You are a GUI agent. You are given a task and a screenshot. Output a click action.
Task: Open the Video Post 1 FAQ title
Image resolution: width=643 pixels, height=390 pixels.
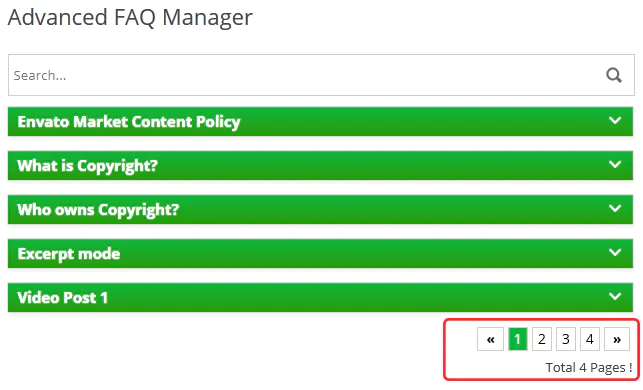pos(63,298)
